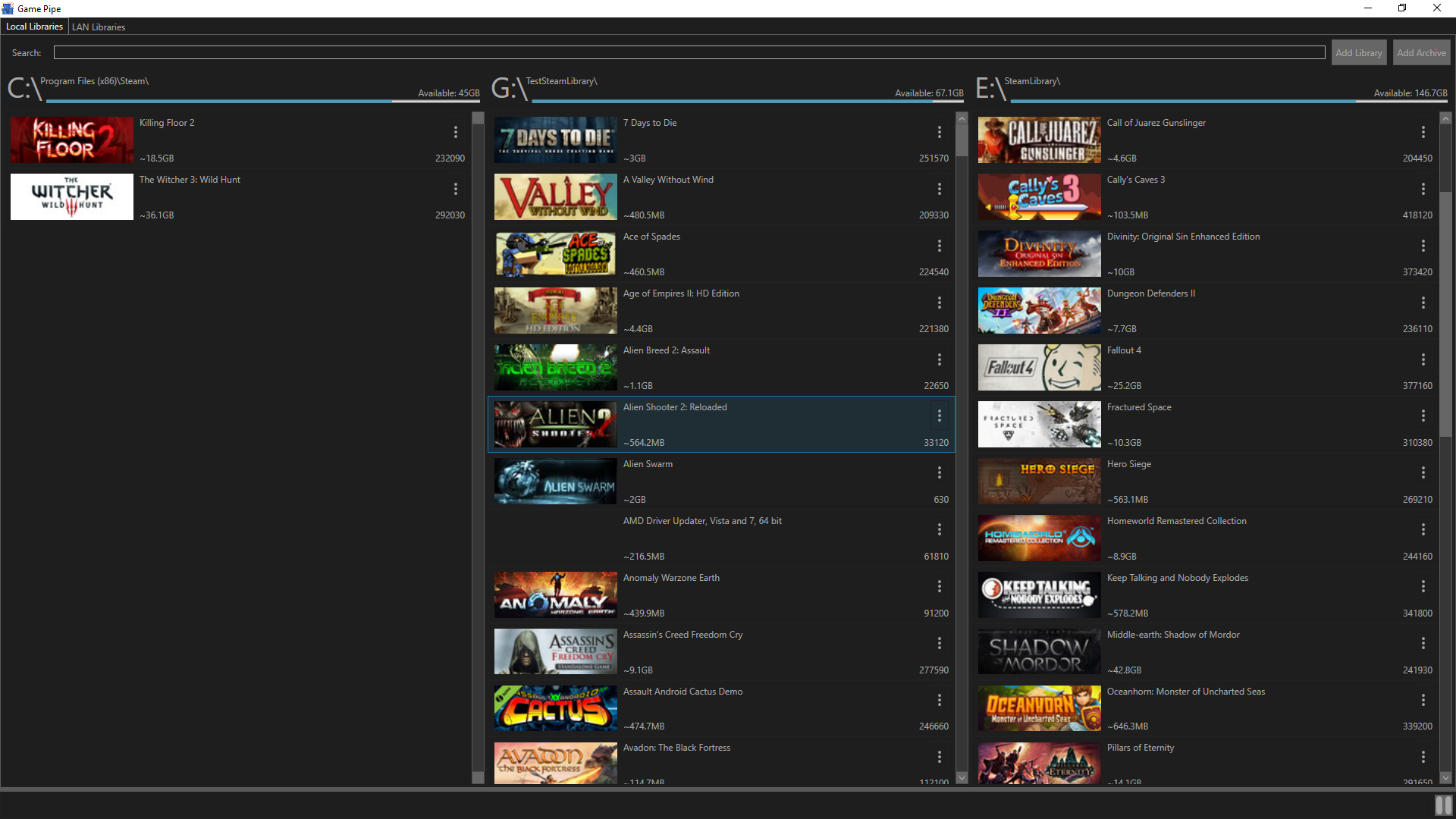The image size is (1456, 819).
Task: Select the Killing Floor 2 thumbnail
Action: point(72,140)
